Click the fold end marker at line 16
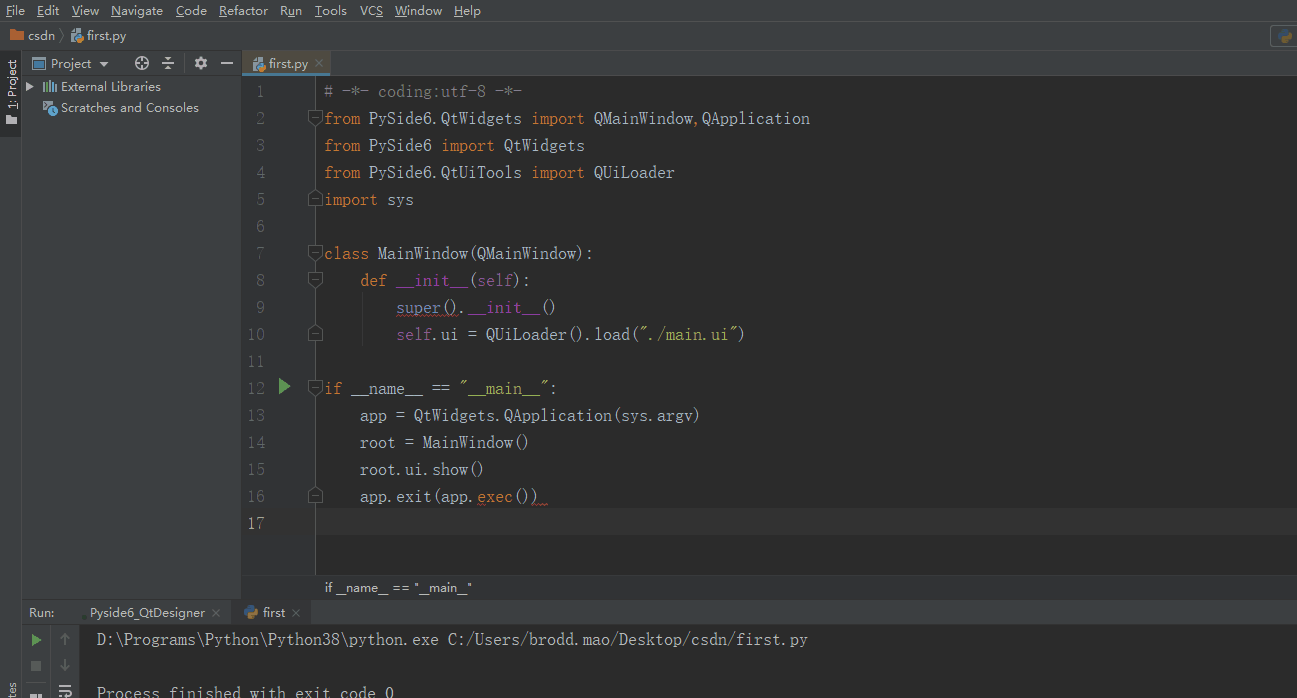Image resolution: width=1297 pixels, height=698 pixels. [315, 495]
